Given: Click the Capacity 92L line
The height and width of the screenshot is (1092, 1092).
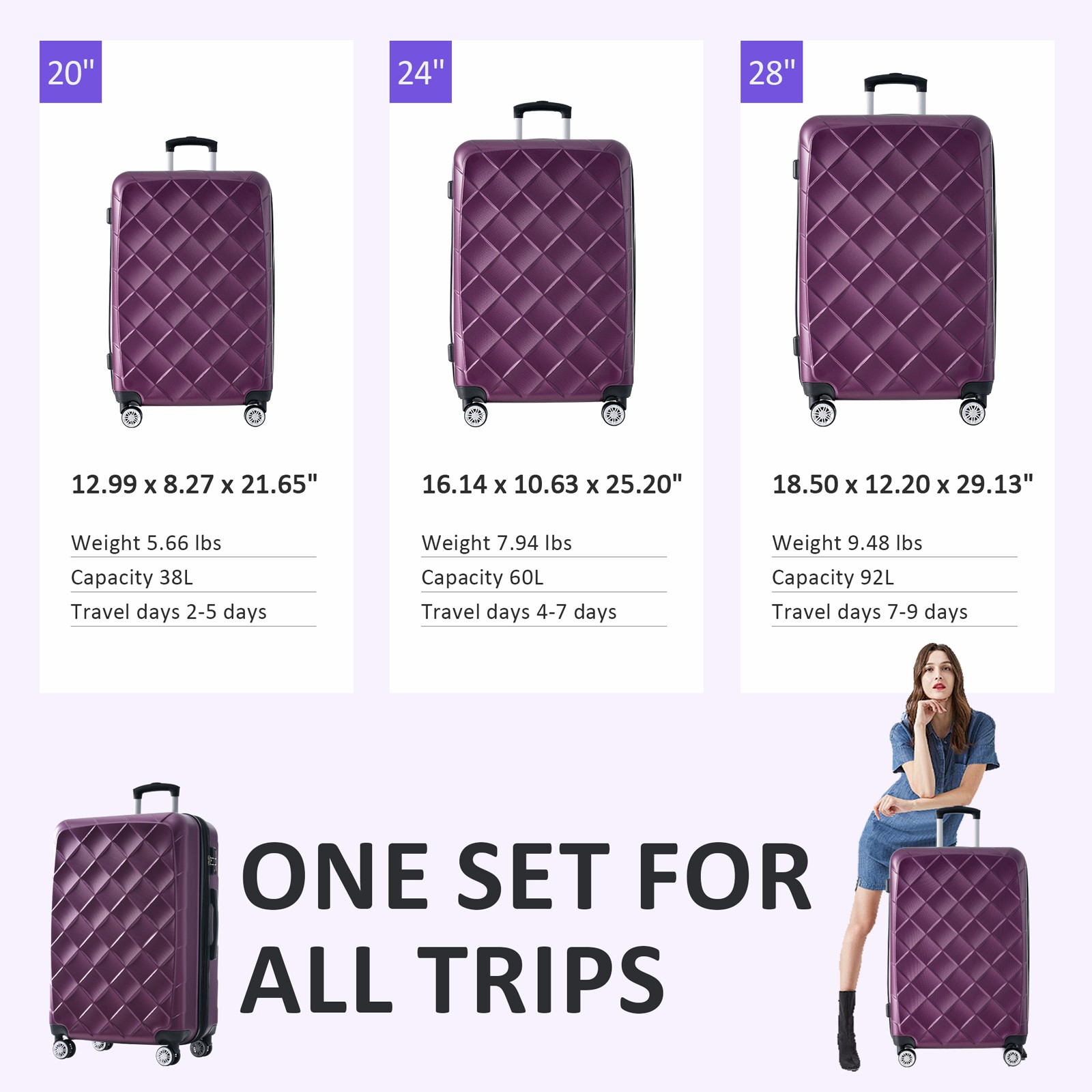Looking at the screenshot, I should pos(895,577).
